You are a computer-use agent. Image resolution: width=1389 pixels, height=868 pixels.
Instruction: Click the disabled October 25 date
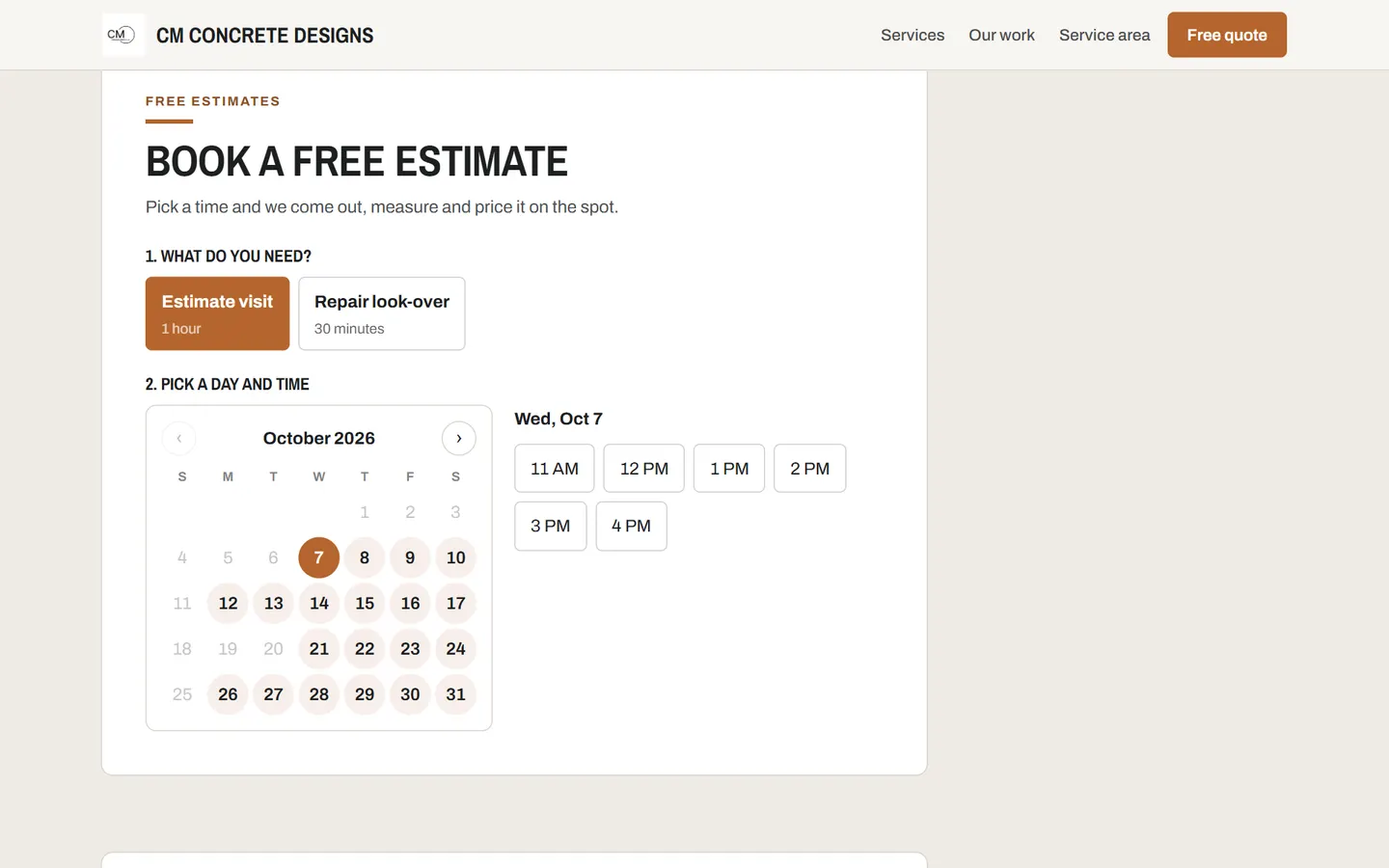(x=182, y=694)
